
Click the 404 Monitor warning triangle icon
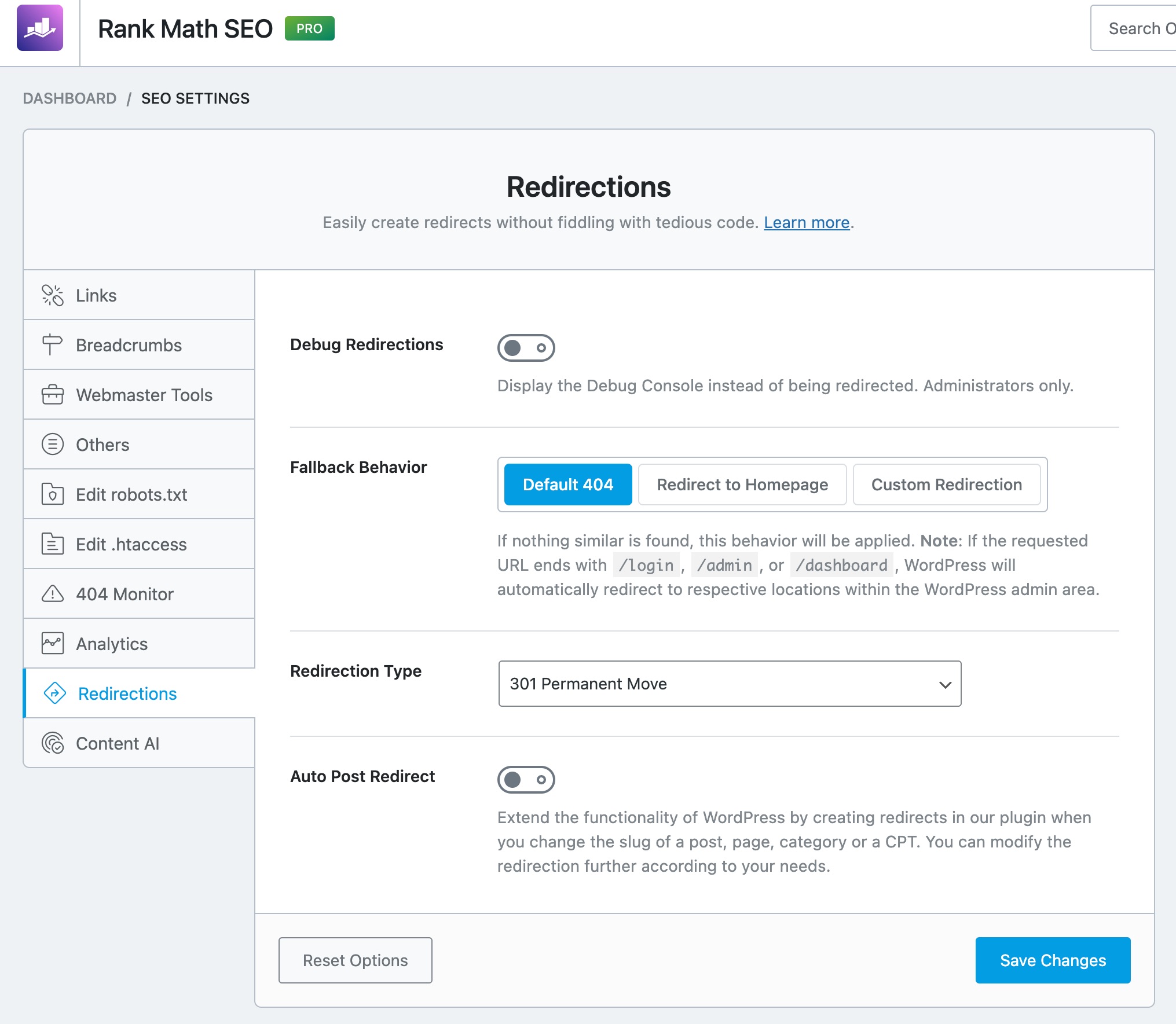pos(53,594)
